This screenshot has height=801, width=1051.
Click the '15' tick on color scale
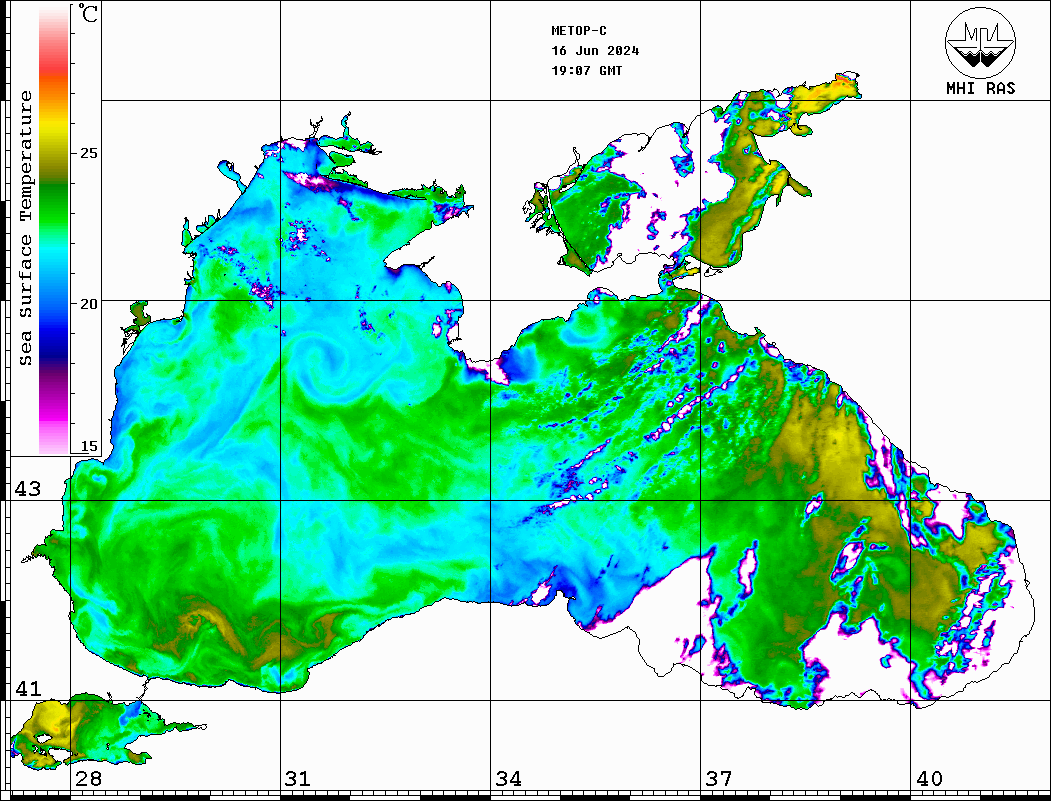coord(88,446)
